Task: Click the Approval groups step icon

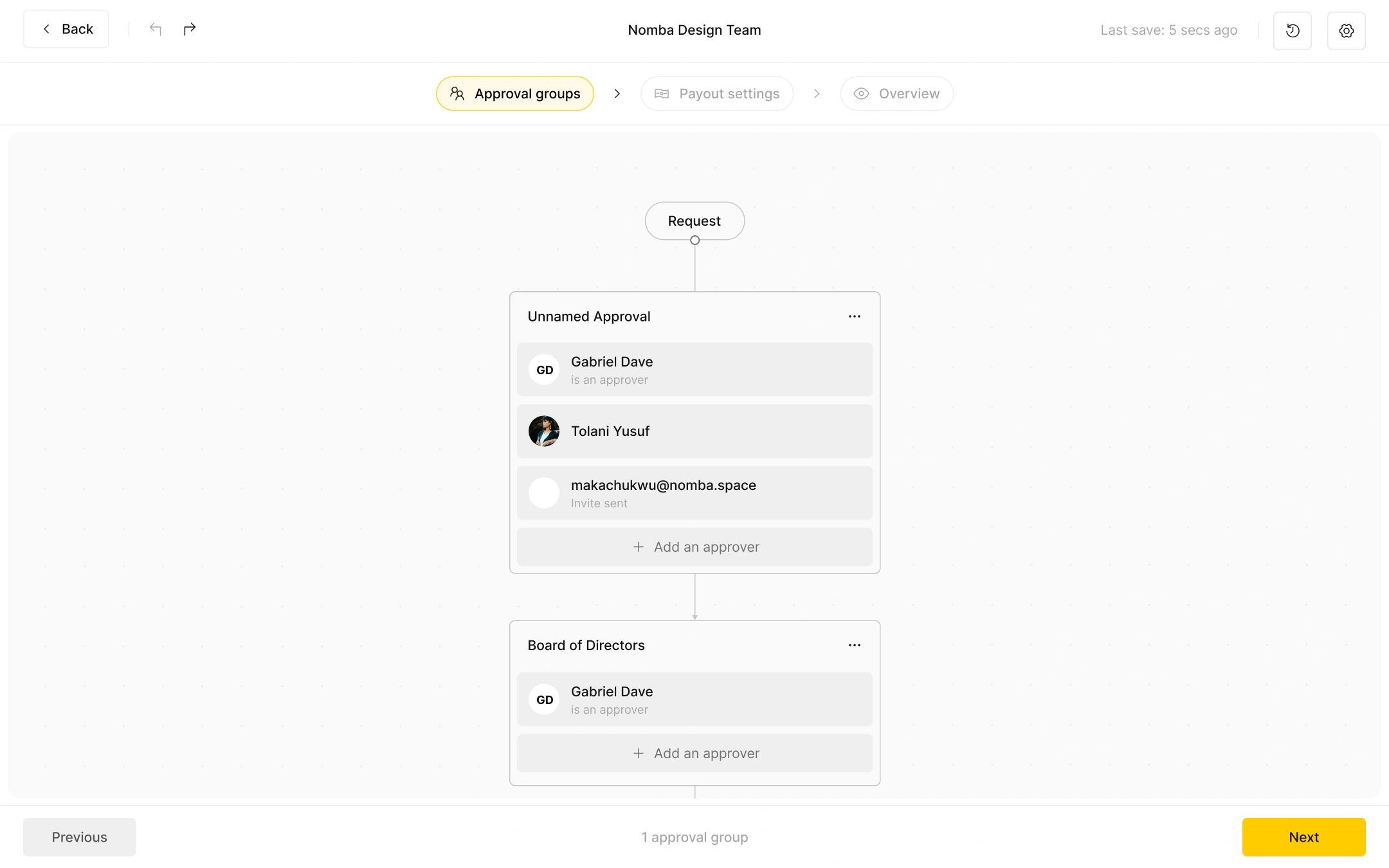Action: click(457, 93)
